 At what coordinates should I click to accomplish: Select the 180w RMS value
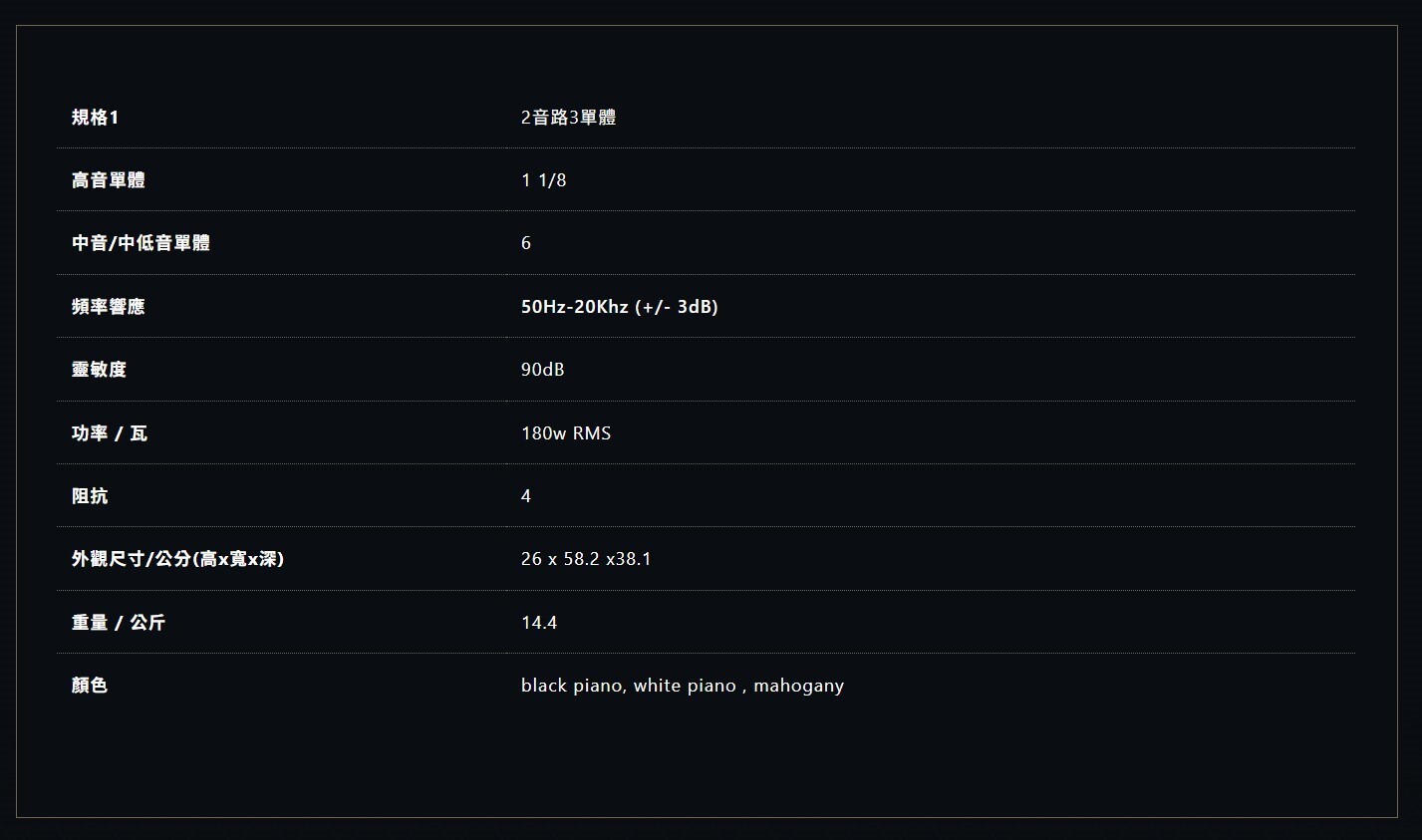(x=565, y=433)
